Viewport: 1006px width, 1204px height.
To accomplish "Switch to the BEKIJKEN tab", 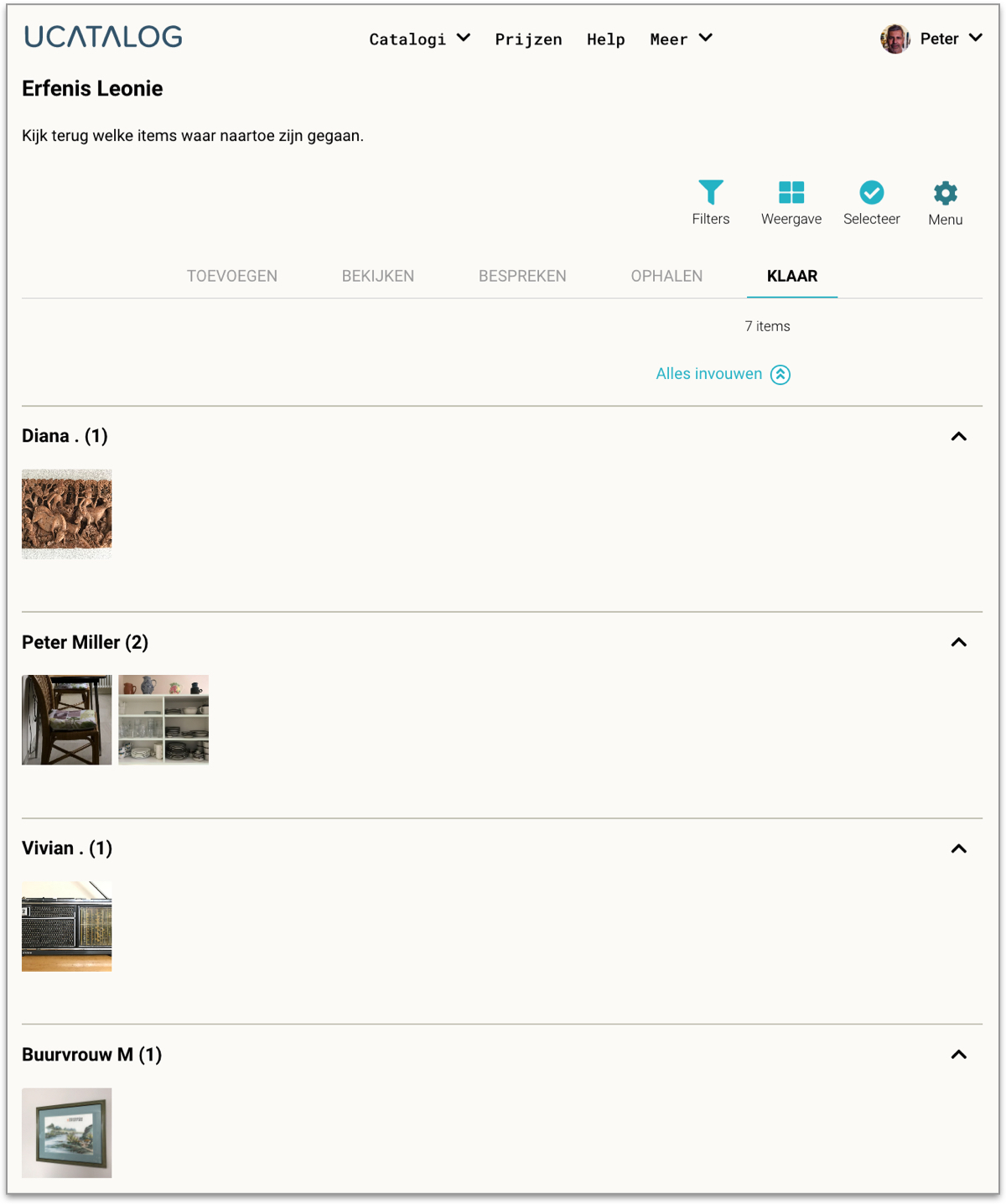I will [x=378, y=276].
